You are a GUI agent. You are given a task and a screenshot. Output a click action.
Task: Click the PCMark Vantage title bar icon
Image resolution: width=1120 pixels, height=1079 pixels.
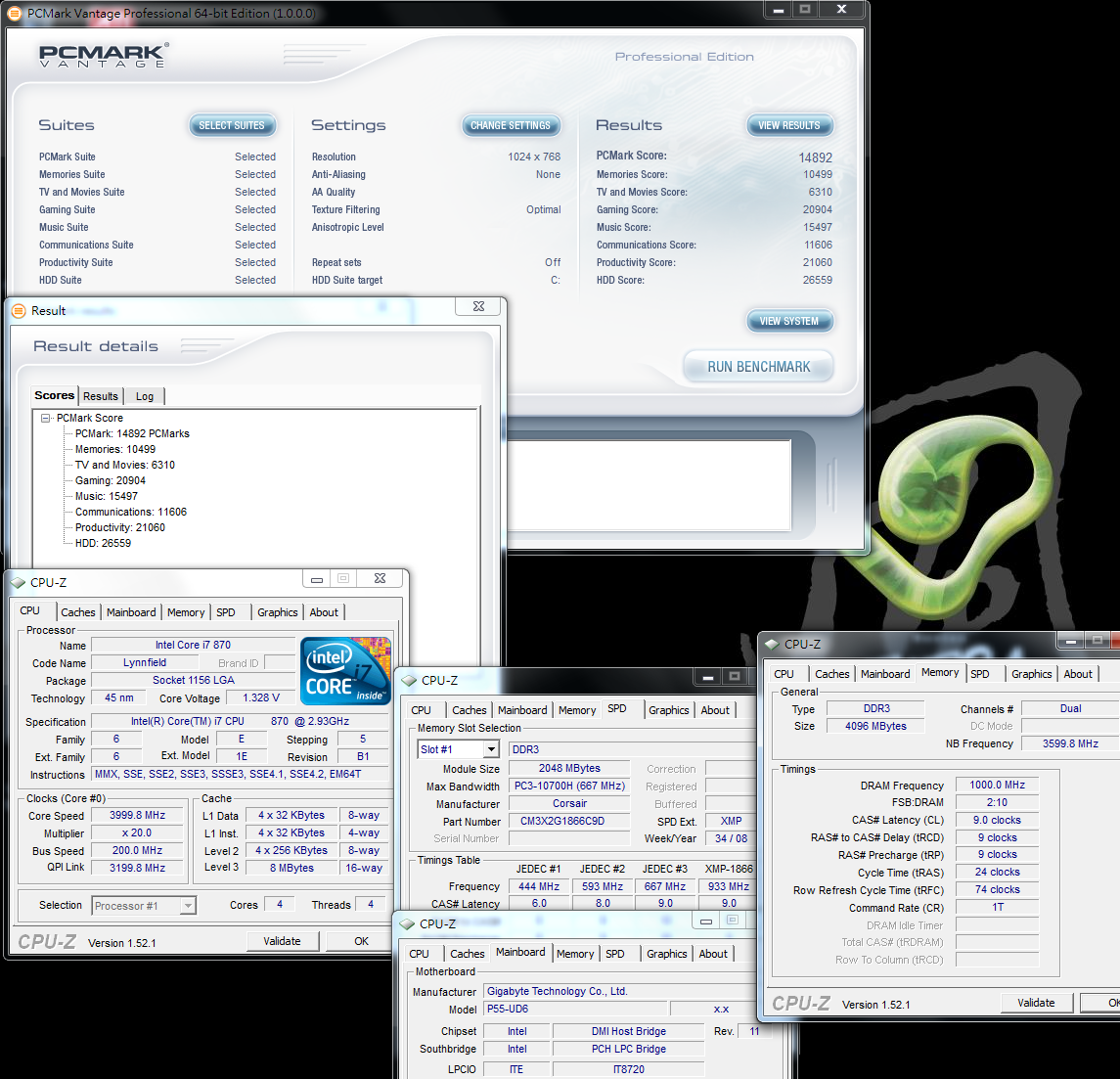(x=14, y=14)
